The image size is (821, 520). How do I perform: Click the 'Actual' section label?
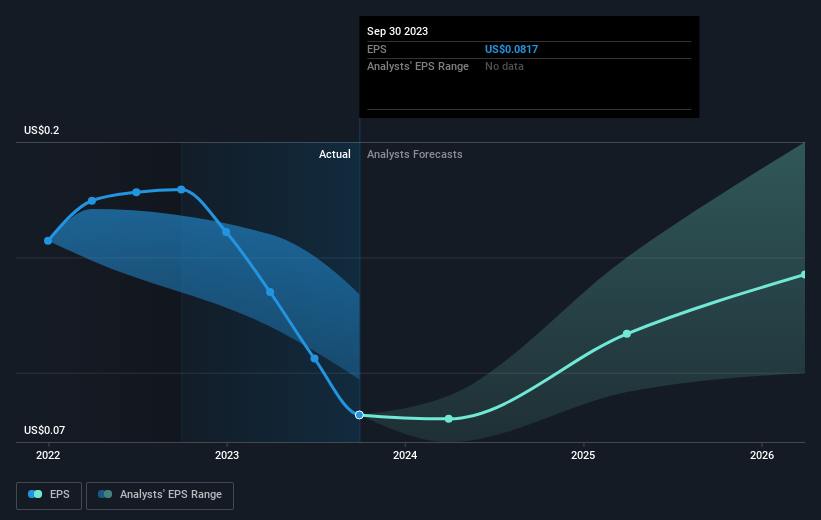tap(335, 154)
